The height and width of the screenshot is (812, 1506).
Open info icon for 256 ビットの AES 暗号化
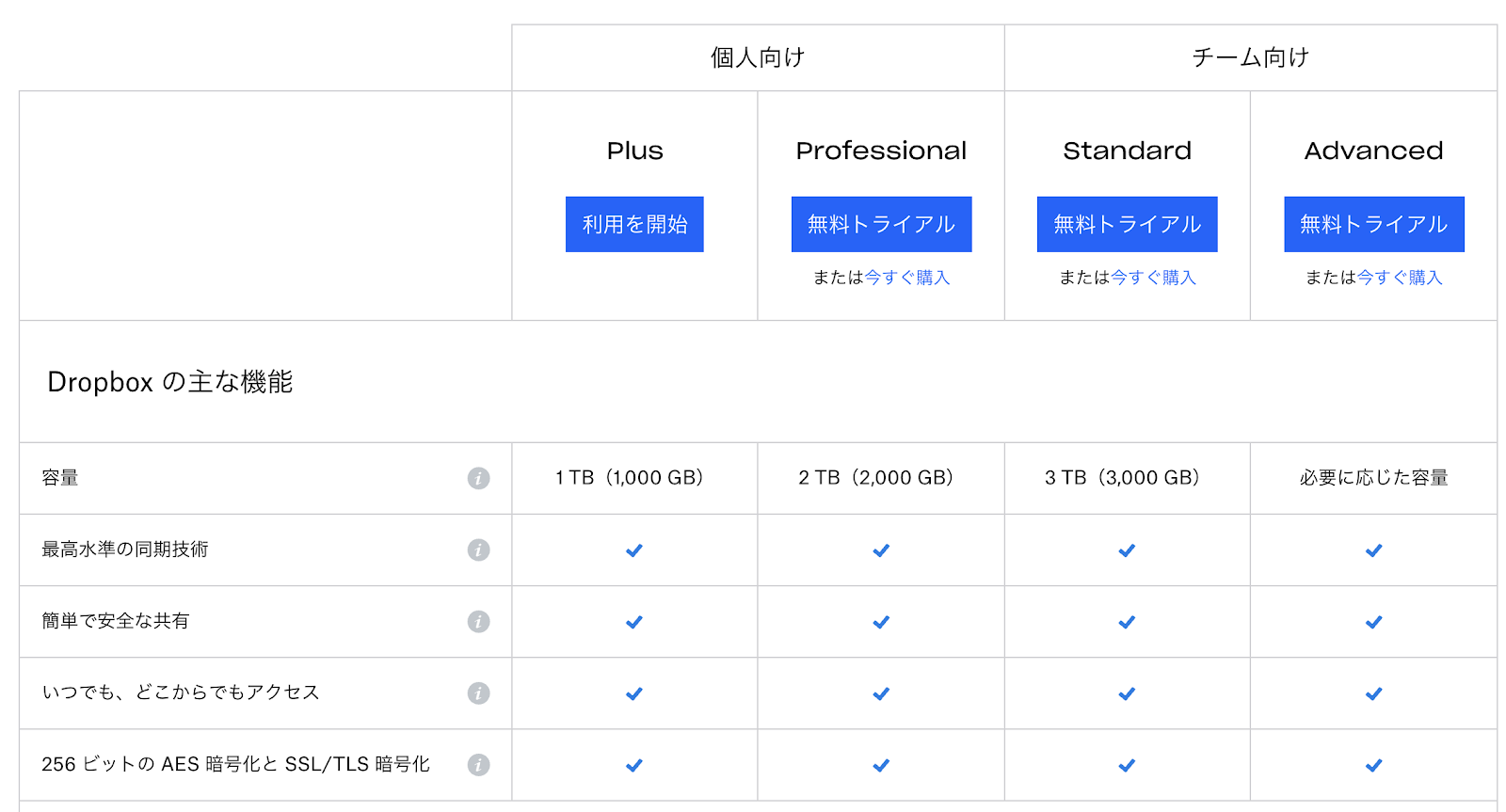[x=478, y=764]
